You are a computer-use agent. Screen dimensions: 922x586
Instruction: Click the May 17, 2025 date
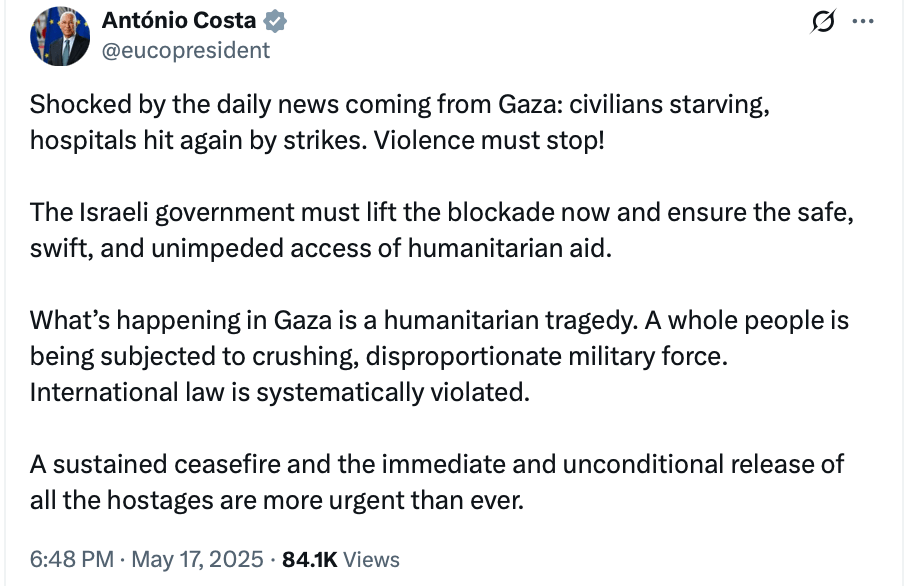point(196,559)
